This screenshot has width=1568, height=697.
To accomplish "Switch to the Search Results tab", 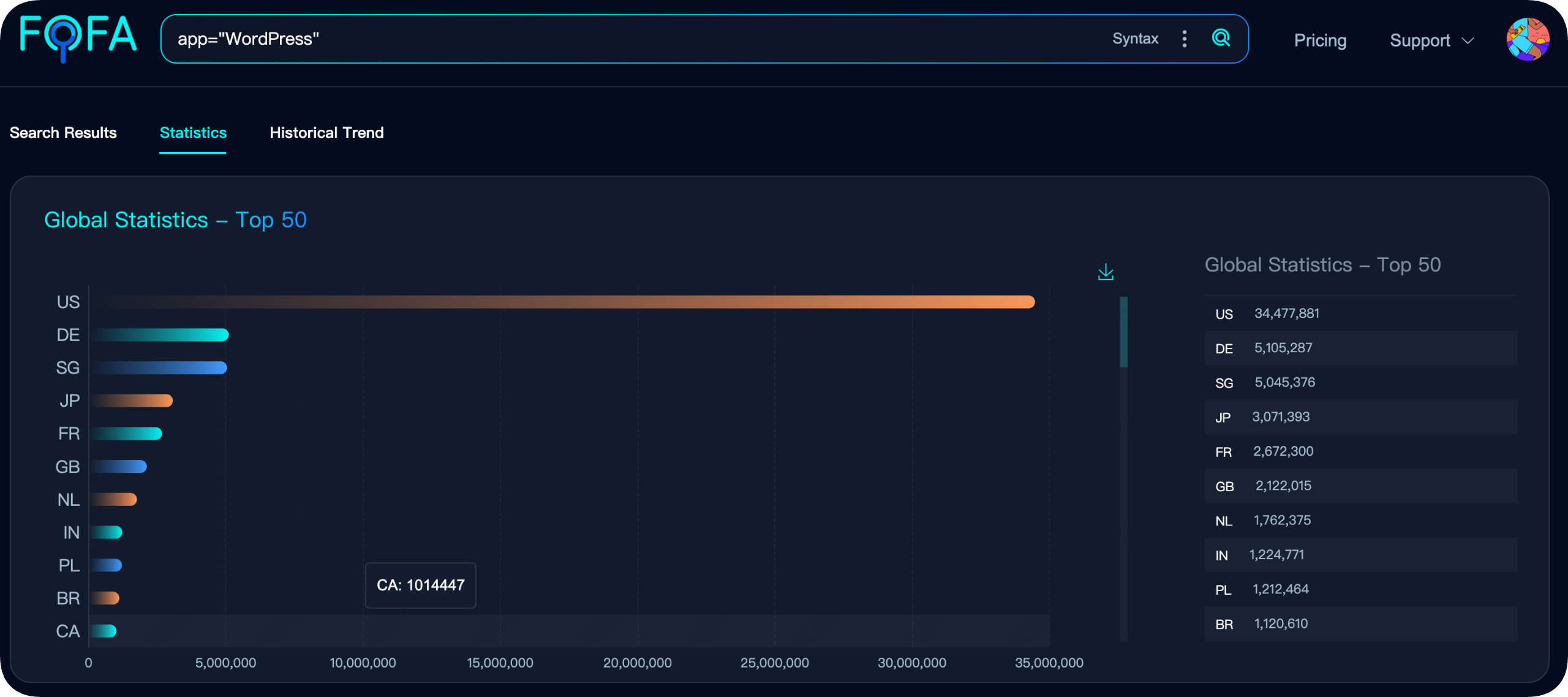I will click(x=63, y=133).
